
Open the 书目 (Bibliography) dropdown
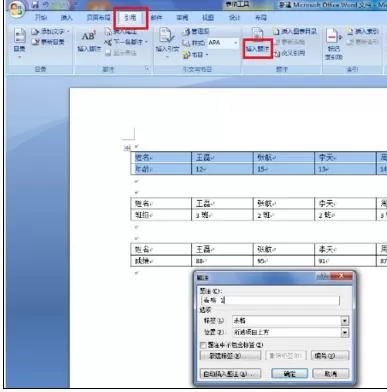coord(196,54)
